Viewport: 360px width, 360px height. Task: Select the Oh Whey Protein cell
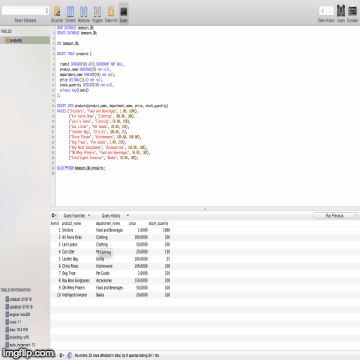(x=73, y=288)
